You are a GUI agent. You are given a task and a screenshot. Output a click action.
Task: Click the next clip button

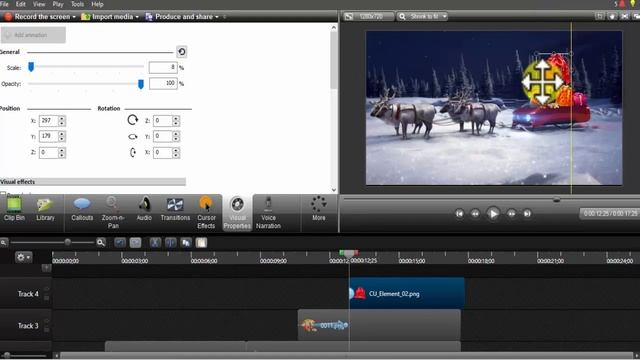point(527,213)
